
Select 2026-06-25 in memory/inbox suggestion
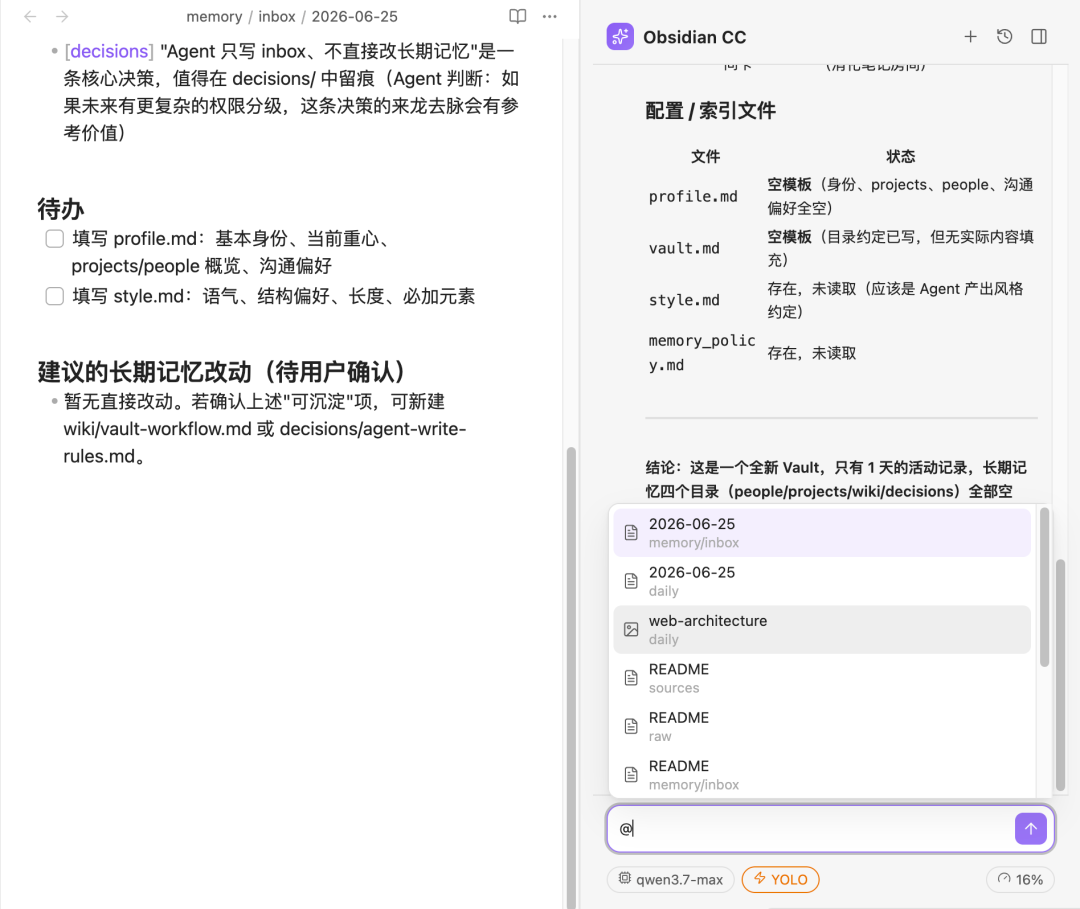tap(822, 532)
